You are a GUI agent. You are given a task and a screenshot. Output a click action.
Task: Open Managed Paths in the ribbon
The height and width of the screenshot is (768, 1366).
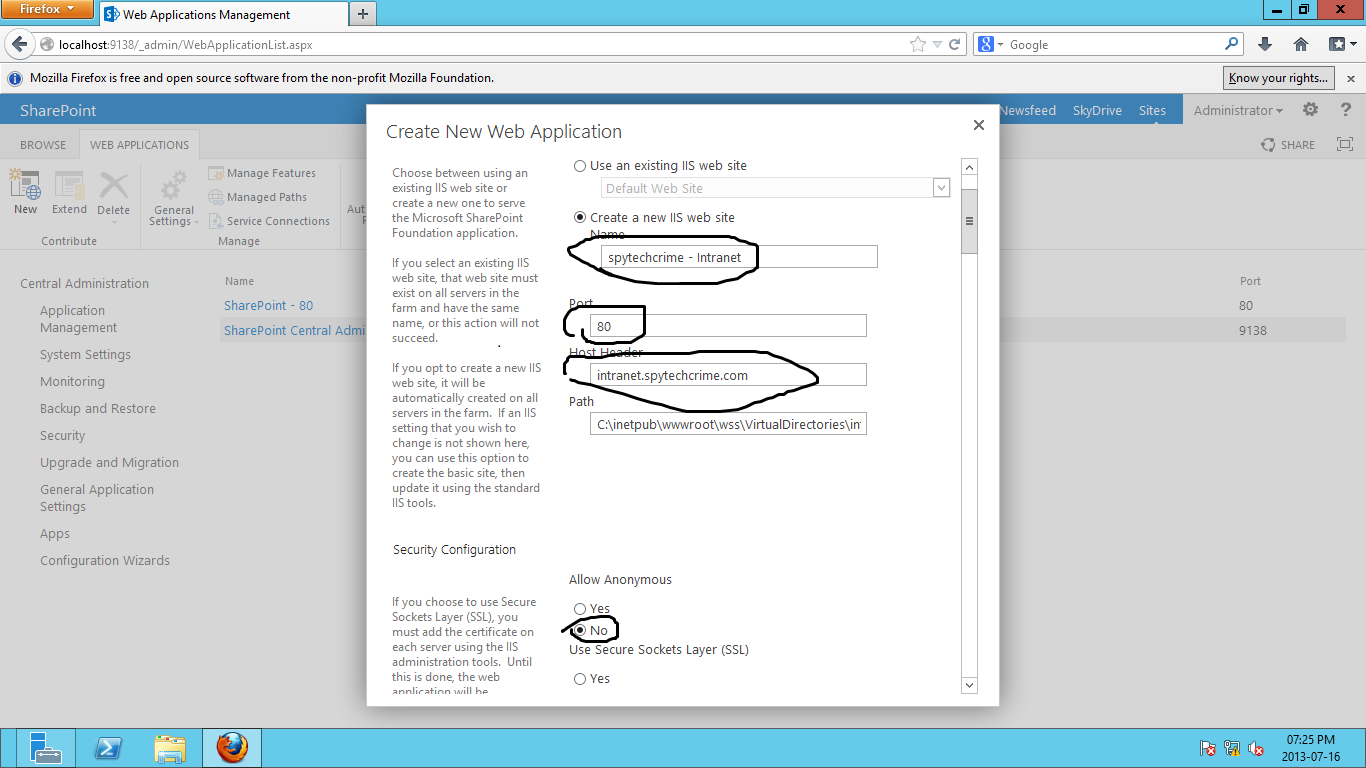point(258,197)
